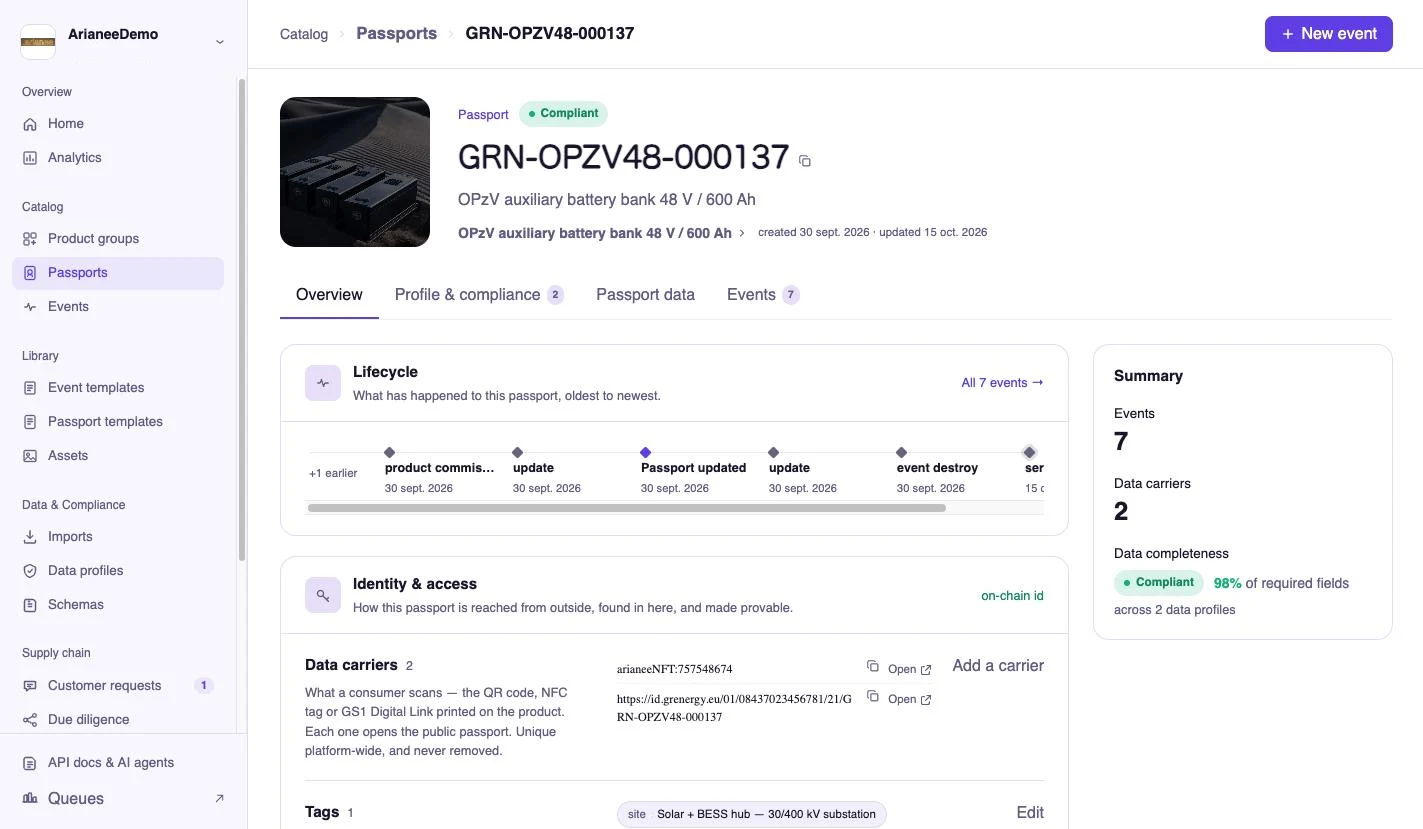Show the +1 earlier lifecycle event

tap(333, 473)
